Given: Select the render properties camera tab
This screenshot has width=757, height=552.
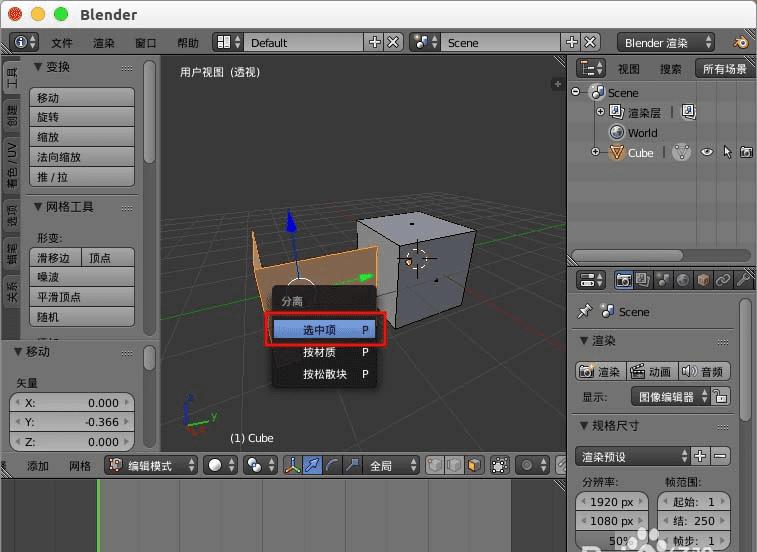Looking at the screenshot, I should (x=622, y=280).
